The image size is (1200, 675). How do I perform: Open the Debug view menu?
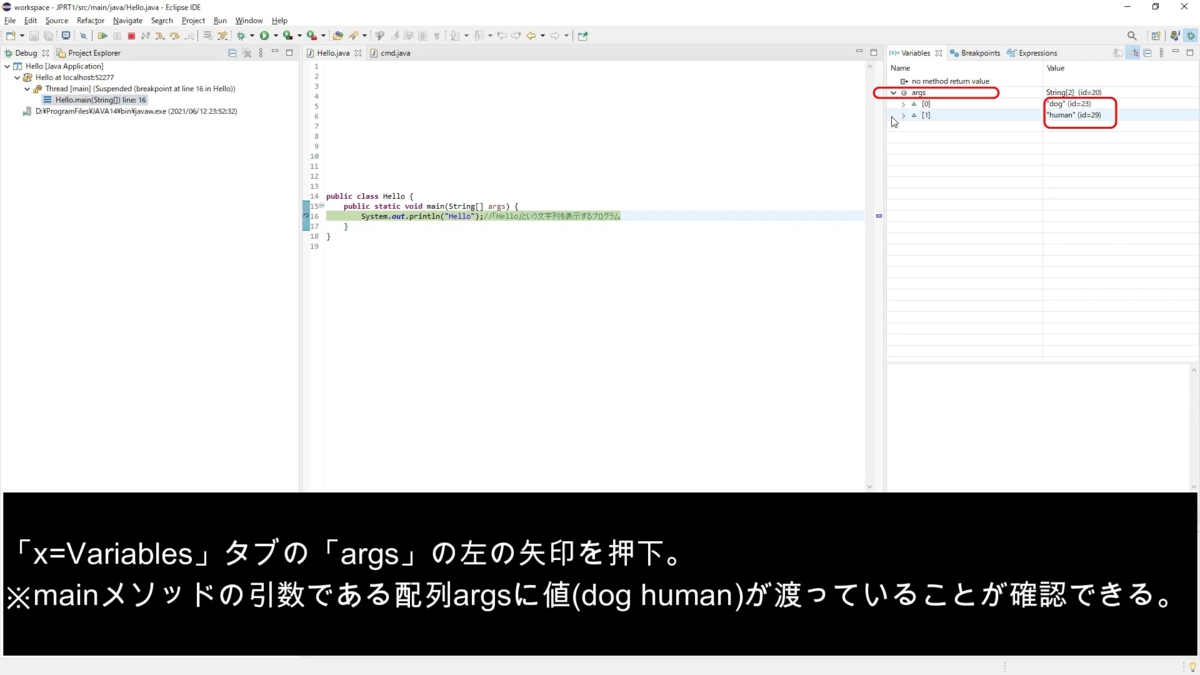pos(261,53)
